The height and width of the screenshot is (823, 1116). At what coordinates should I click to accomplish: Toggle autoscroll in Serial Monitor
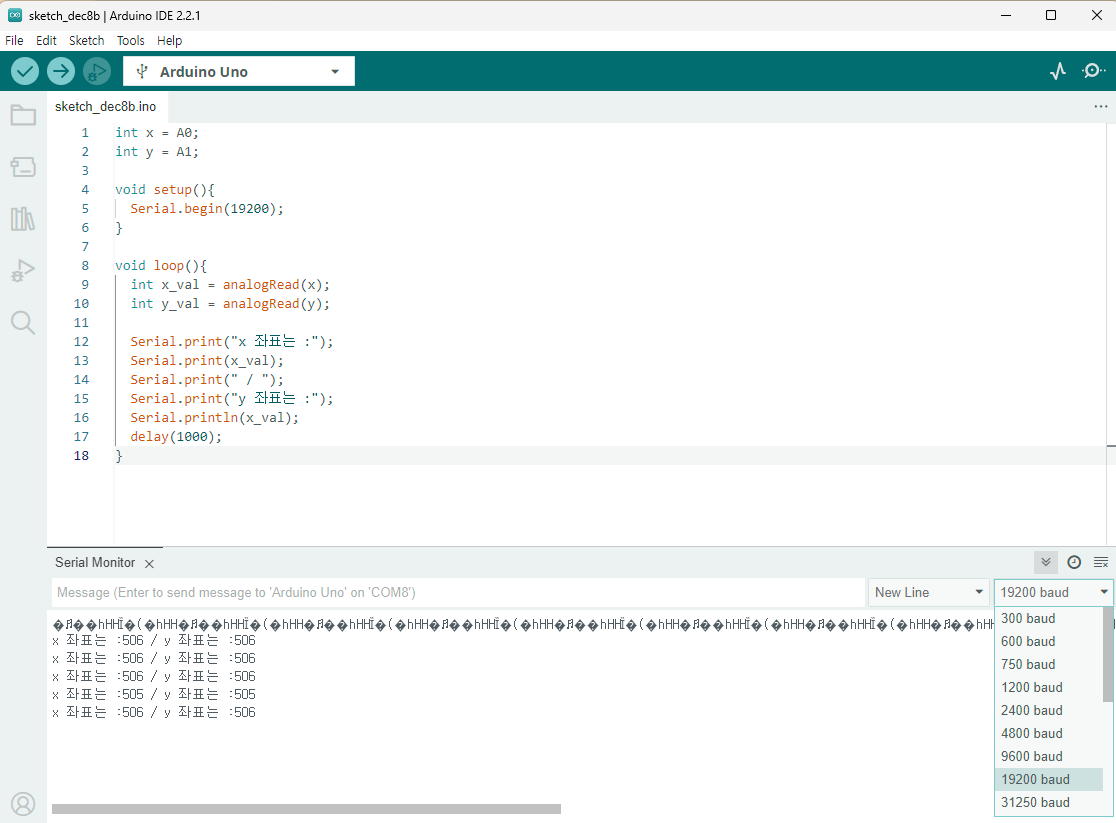1046,562
